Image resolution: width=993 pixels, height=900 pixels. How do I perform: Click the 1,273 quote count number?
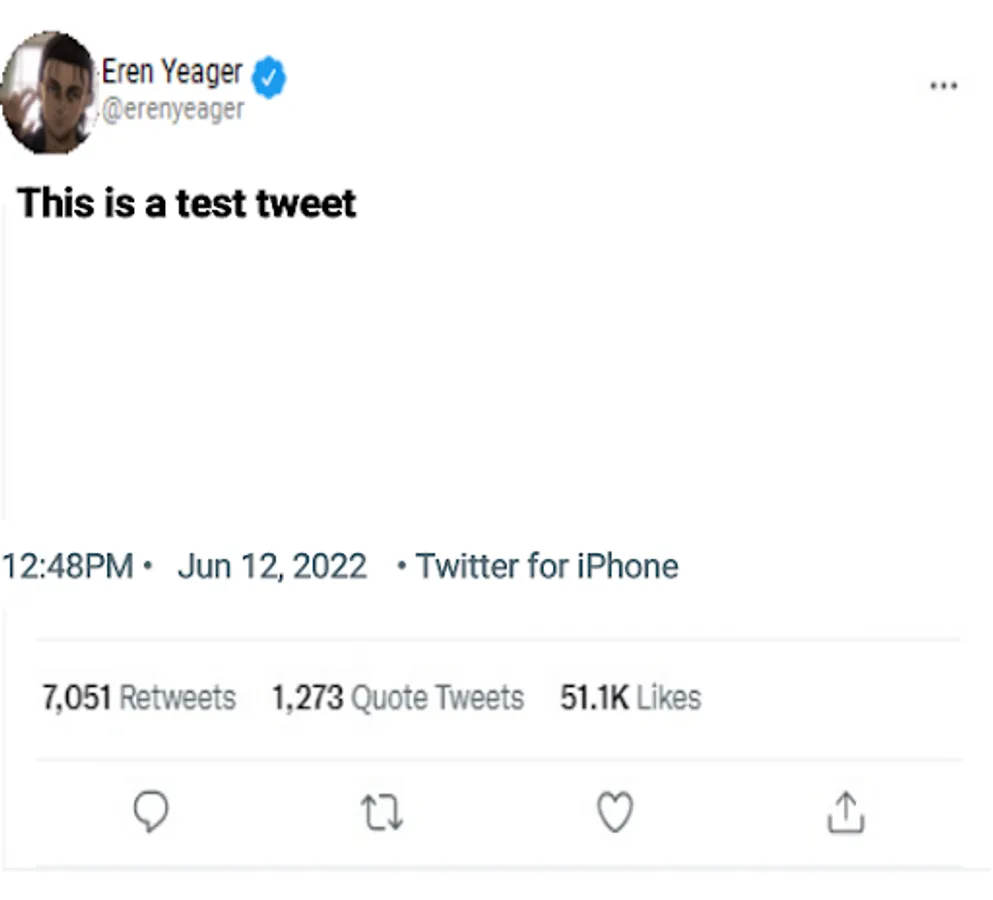click(307, 697)
